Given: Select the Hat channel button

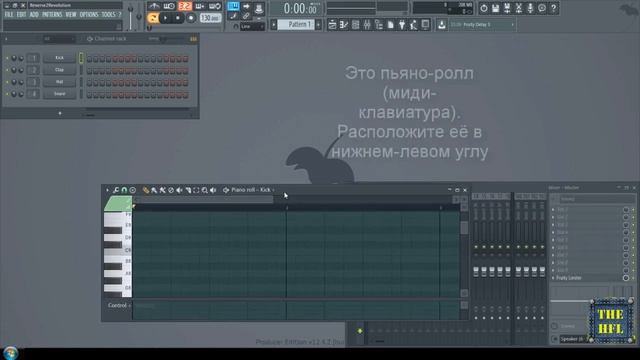Looking at the screenshot, I should pos(60,82).
